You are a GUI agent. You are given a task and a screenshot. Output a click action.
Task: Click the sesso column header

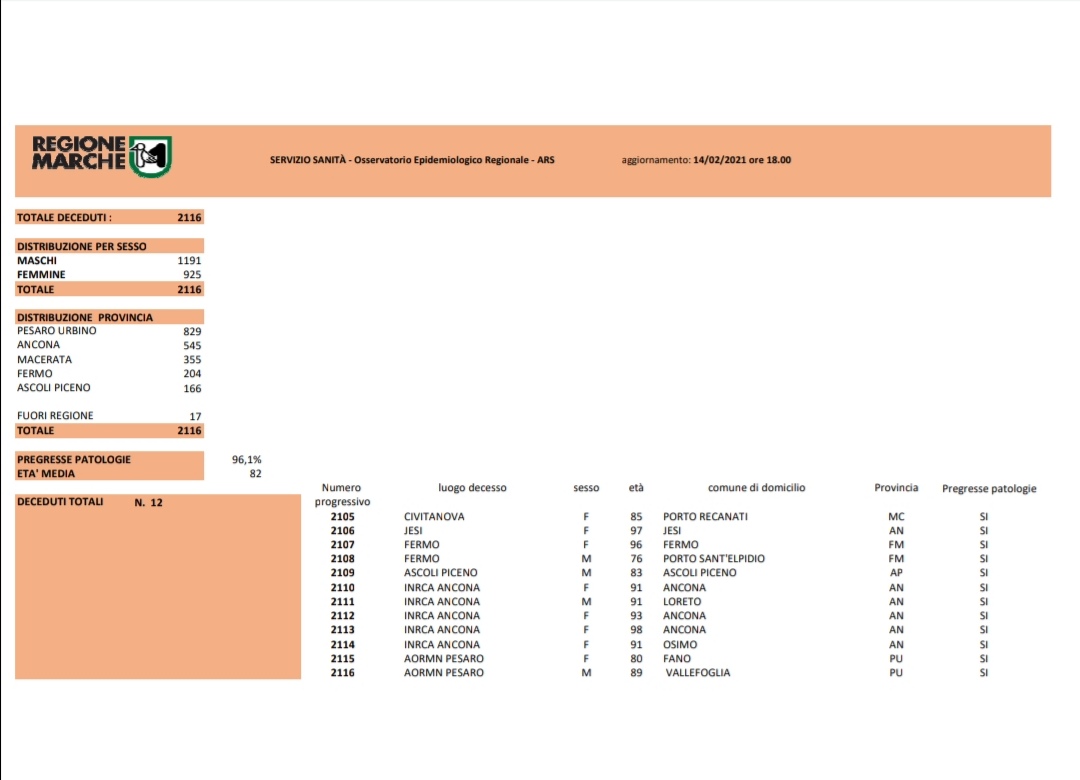pos(586,488)
